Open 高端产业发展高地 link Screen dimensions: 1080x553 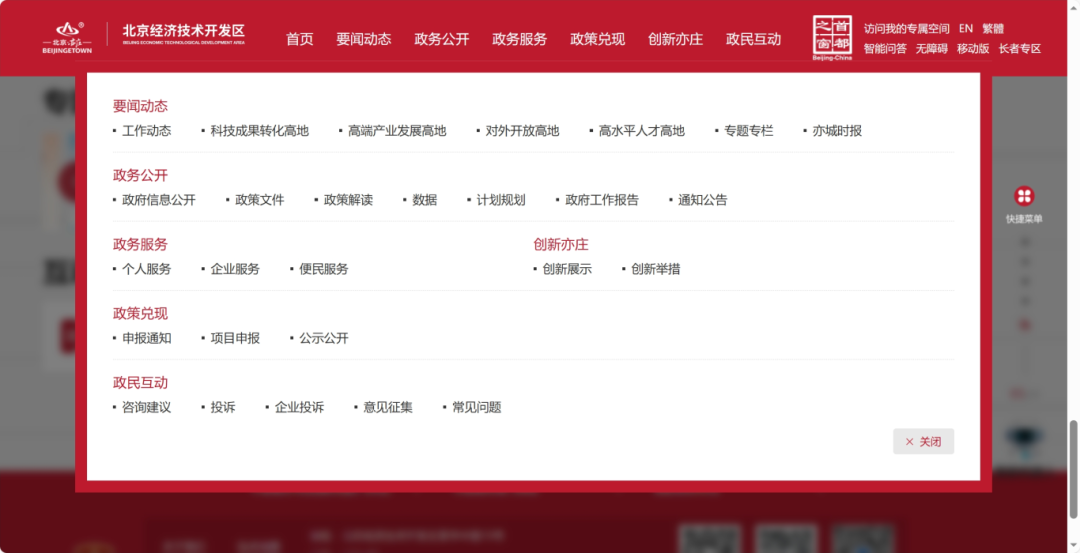(397, 131)
